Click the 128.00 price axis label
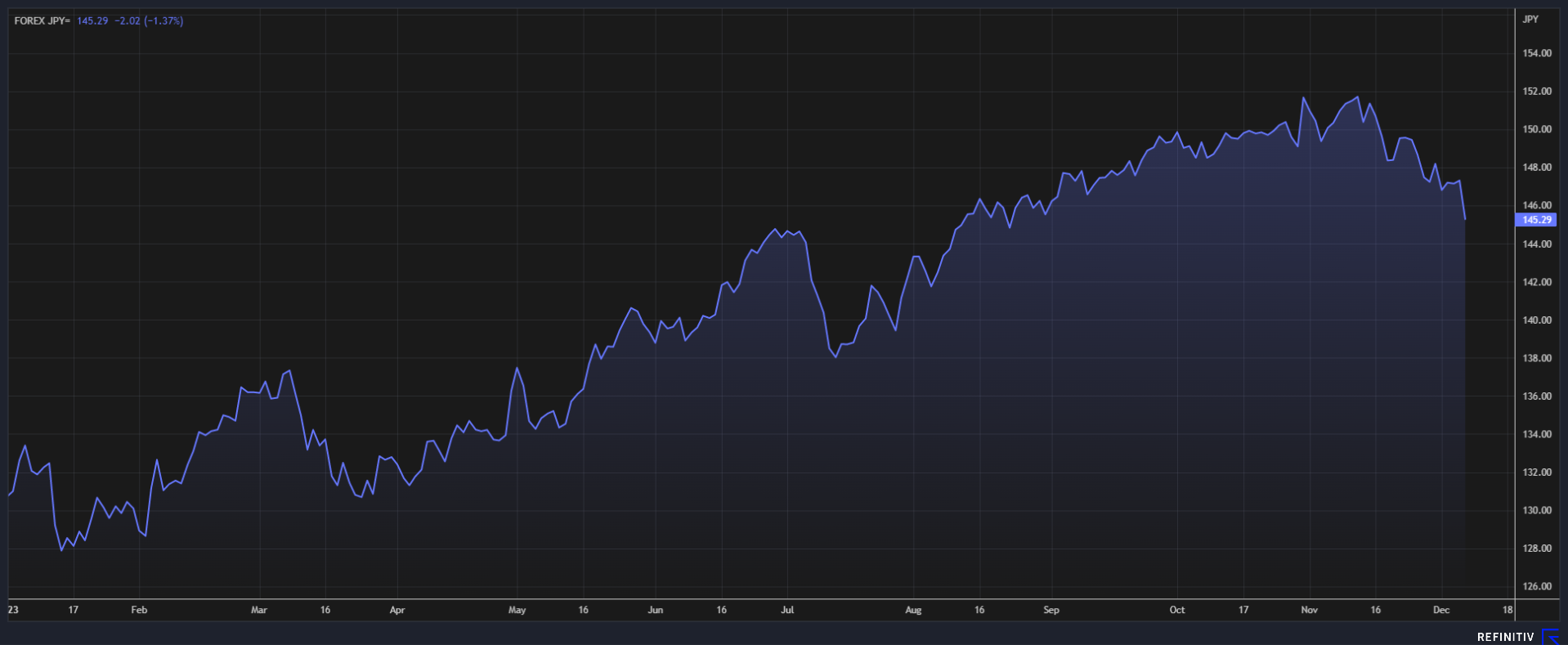The width and height of the screenshot is (1568, 645). click(1537, 548)
